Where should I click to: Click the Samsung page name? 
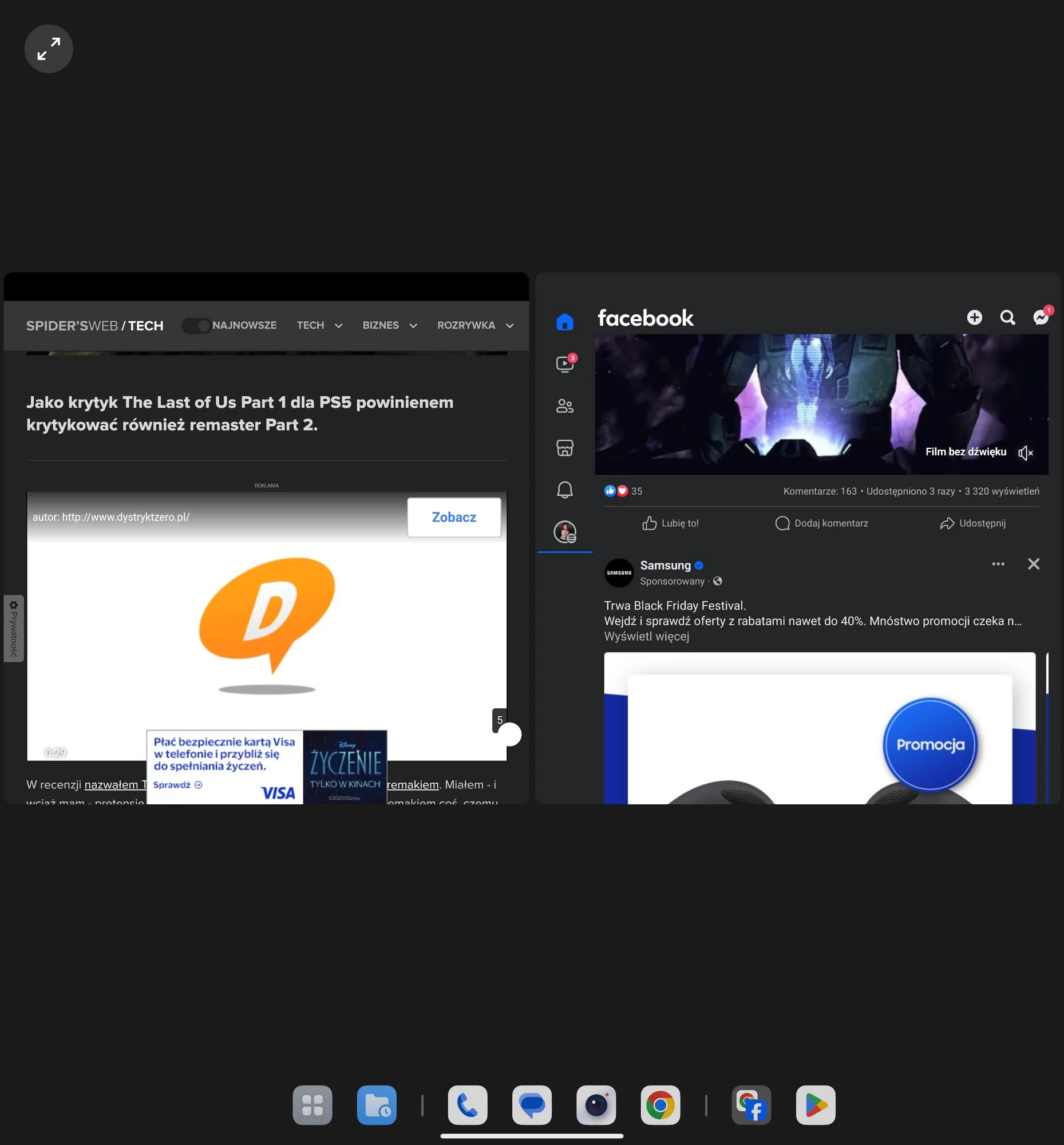click(665, 565)
